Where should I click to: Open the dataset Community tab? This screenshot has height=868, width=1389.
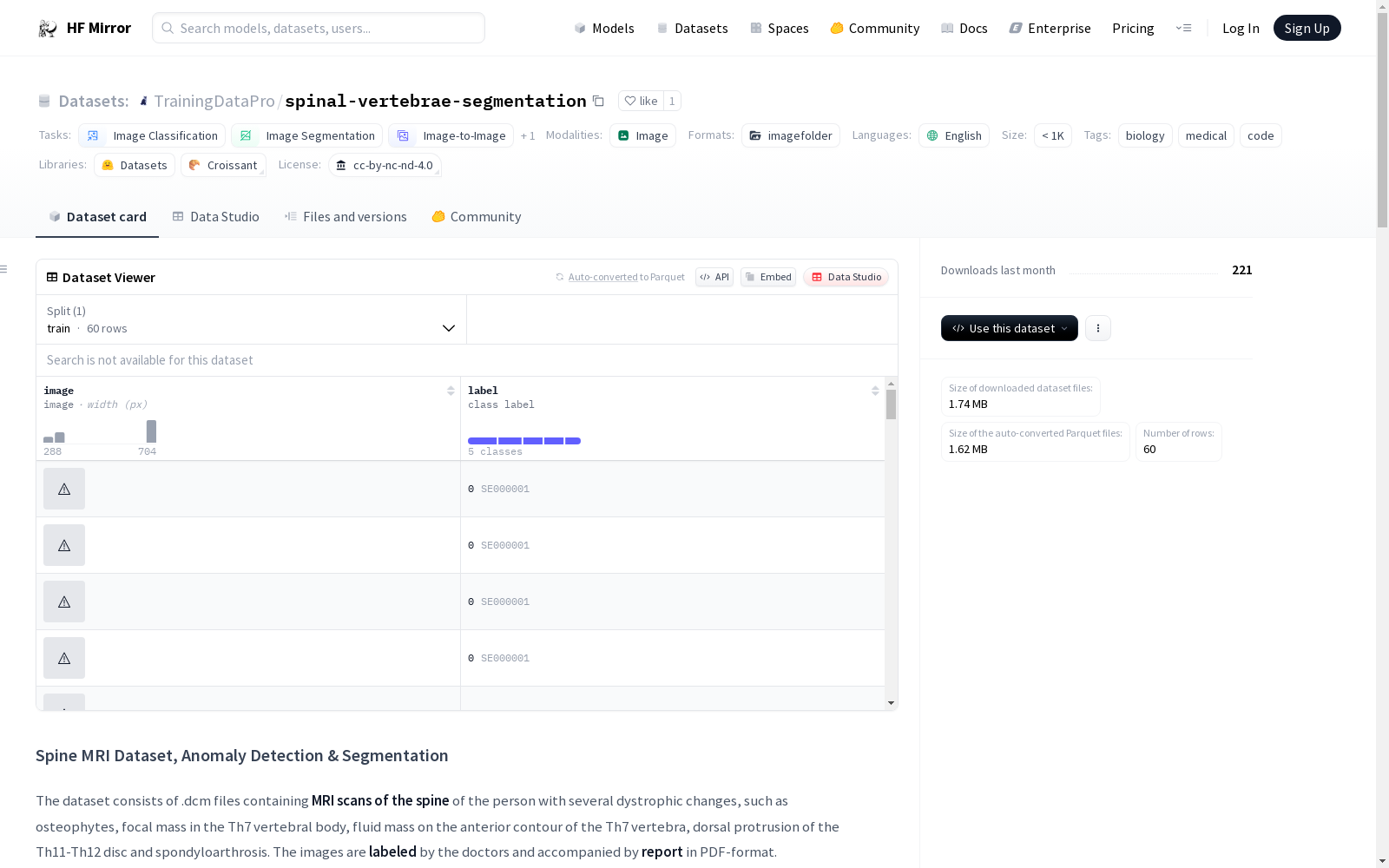[477, 217]
